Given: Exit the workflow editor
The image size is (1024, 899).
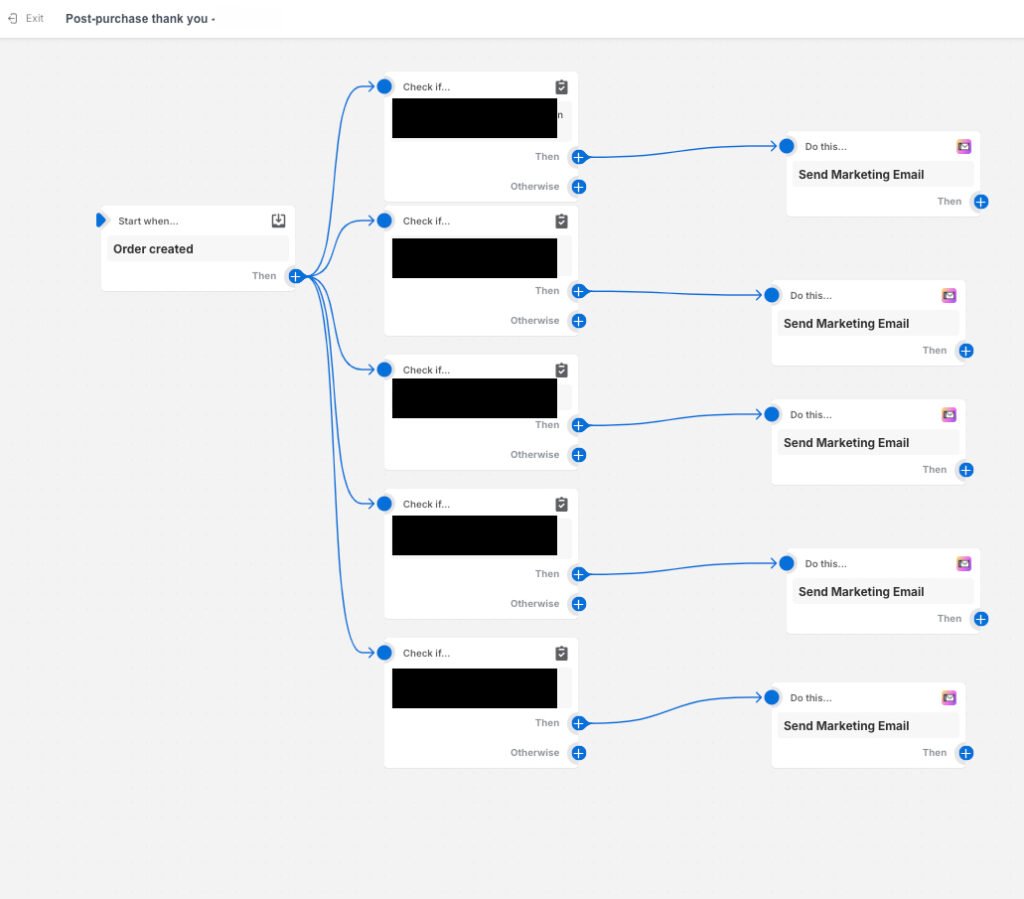Looking at the screenshot, I should click(x=26, y=18).
